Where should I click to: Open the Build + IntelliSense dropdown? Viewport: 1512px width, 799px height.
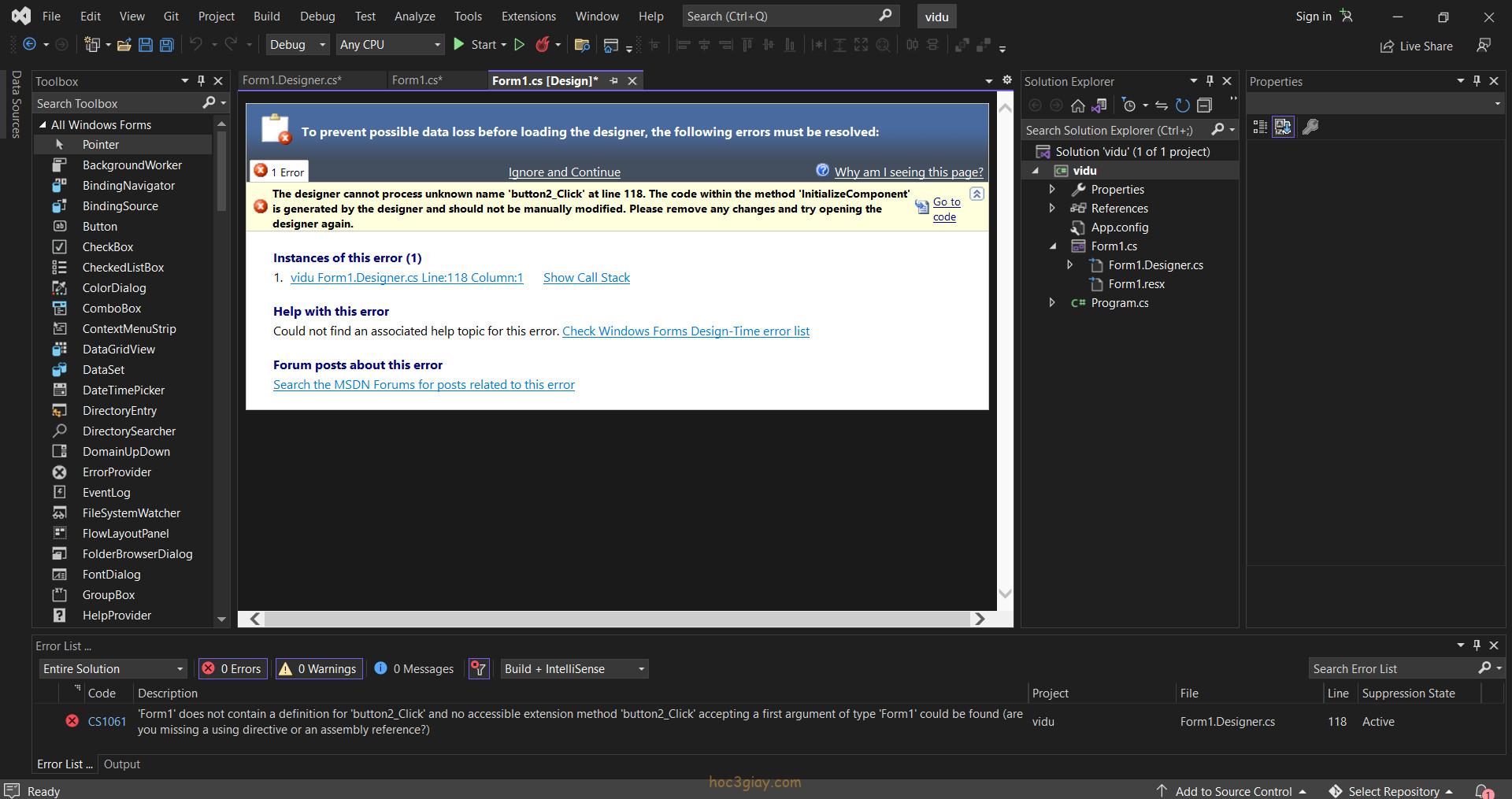coord(574,668)
